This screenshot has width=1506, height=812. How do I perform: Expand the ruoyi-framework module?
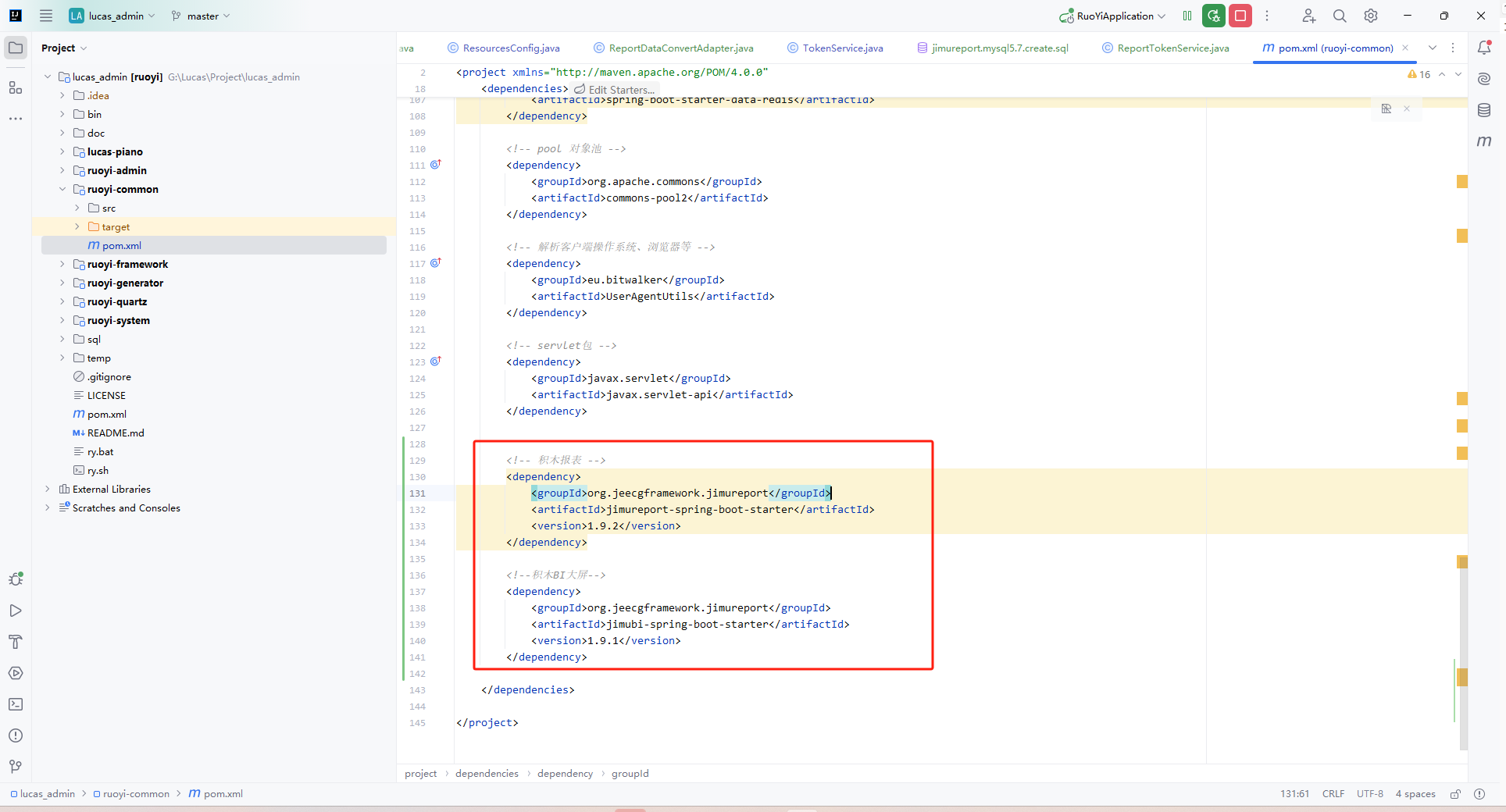coord(62,264)
